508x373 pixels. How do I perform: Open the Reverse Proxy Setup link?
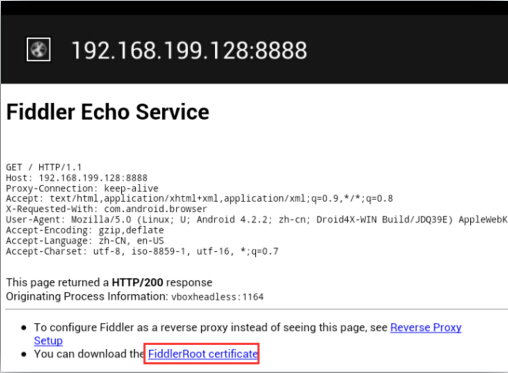(426, 328)
